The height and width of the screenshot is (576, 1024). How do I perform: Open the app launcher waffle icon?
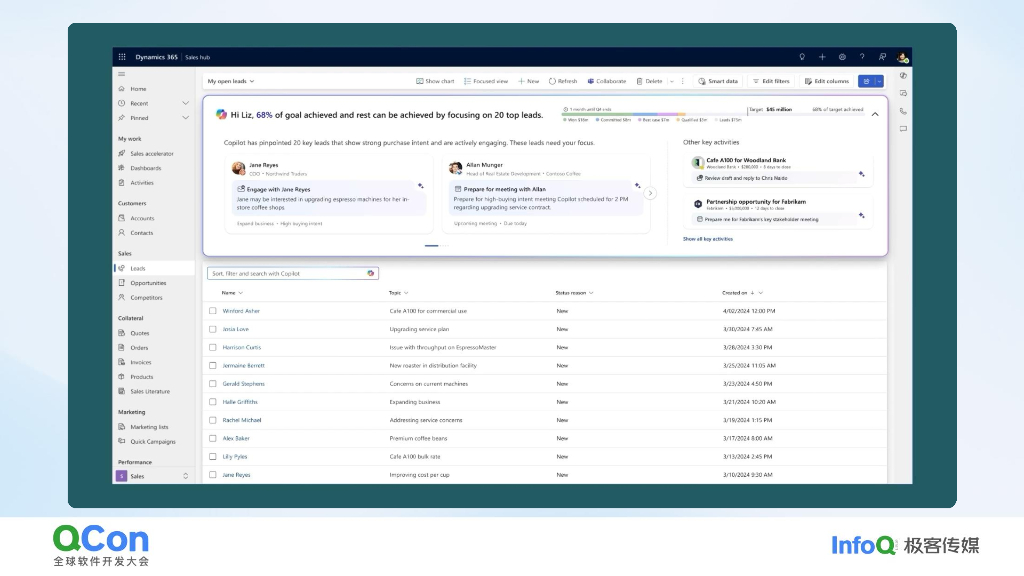click(x=122, y=57)
